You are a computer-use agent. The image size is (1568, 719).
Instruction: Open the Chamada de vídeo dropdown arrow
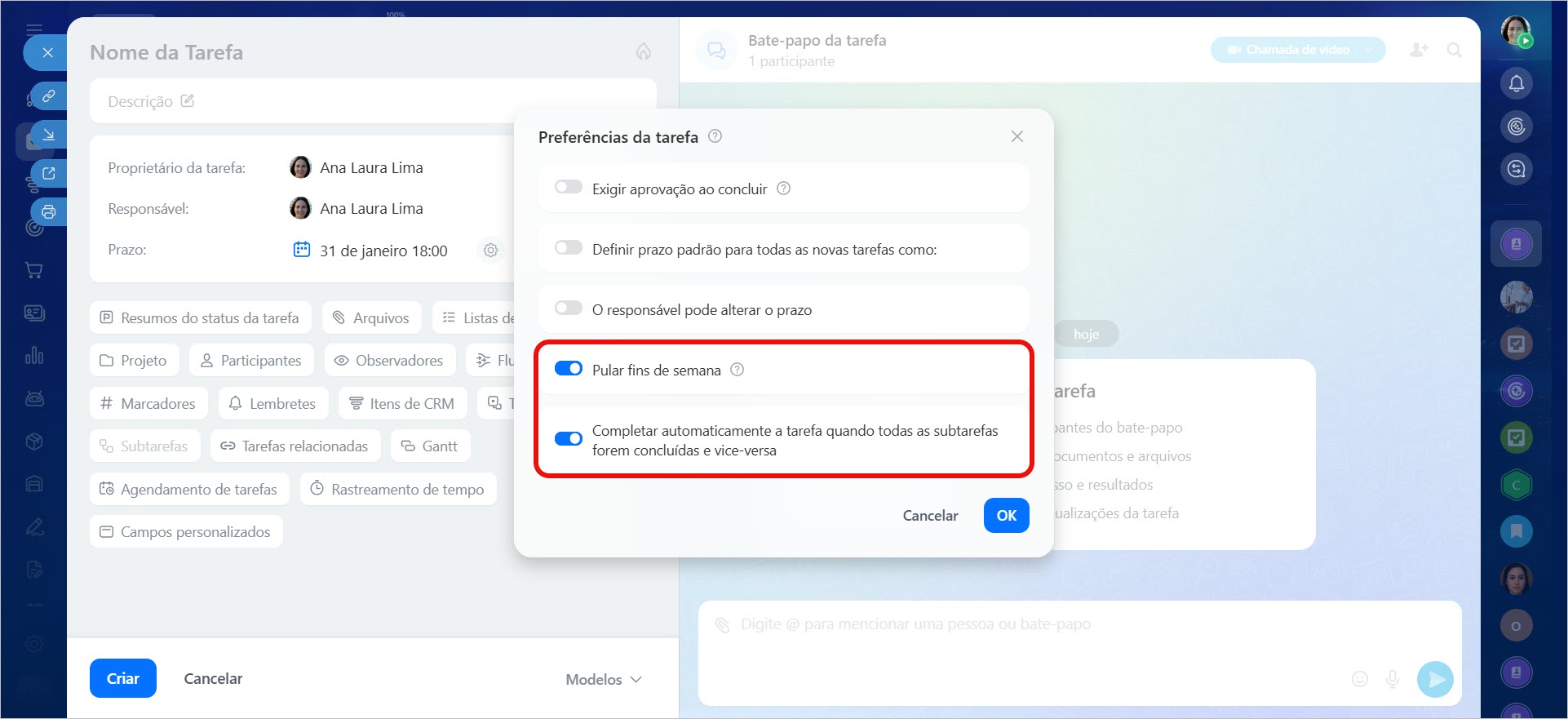pos(1369,50)
